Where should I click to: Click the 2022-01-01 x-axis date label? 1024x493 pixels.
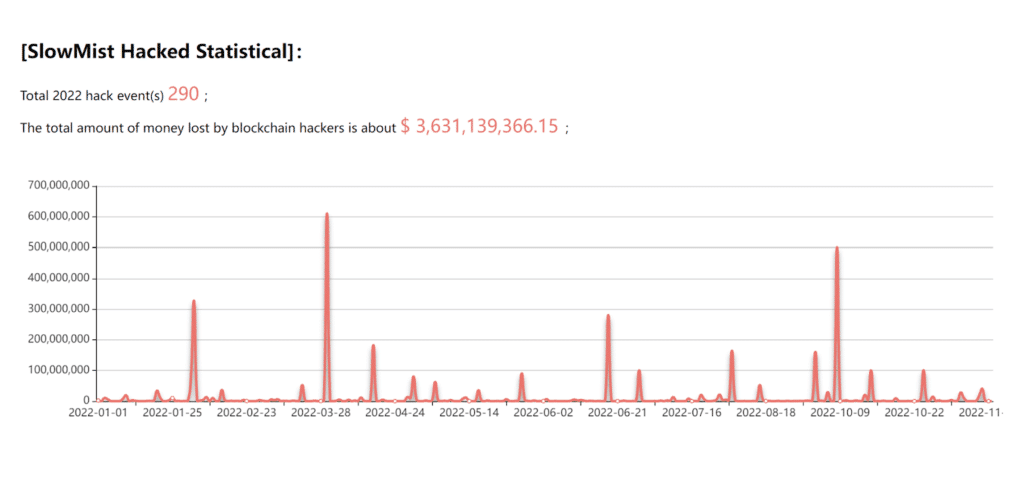coord(98,411)
